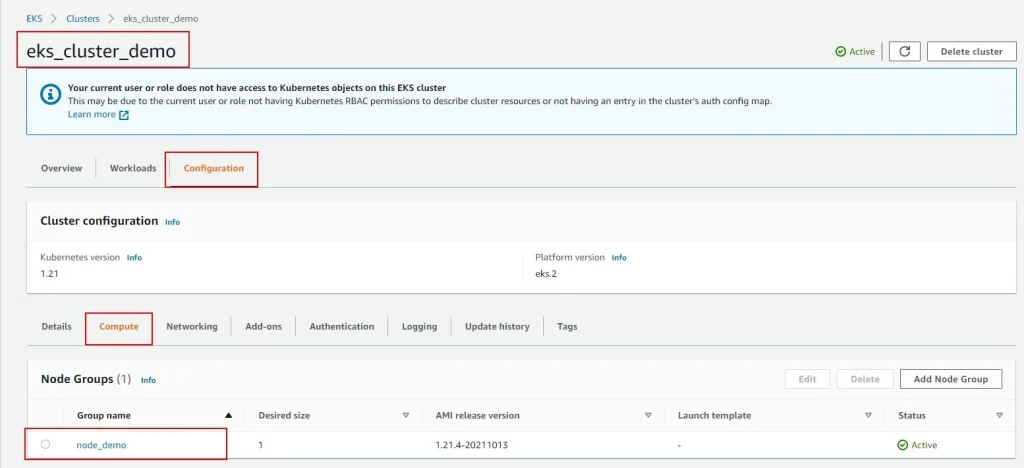Click the info circle icon in the alert banner
This screenshot has width=1024, height=468.
[x=50, y=94]
